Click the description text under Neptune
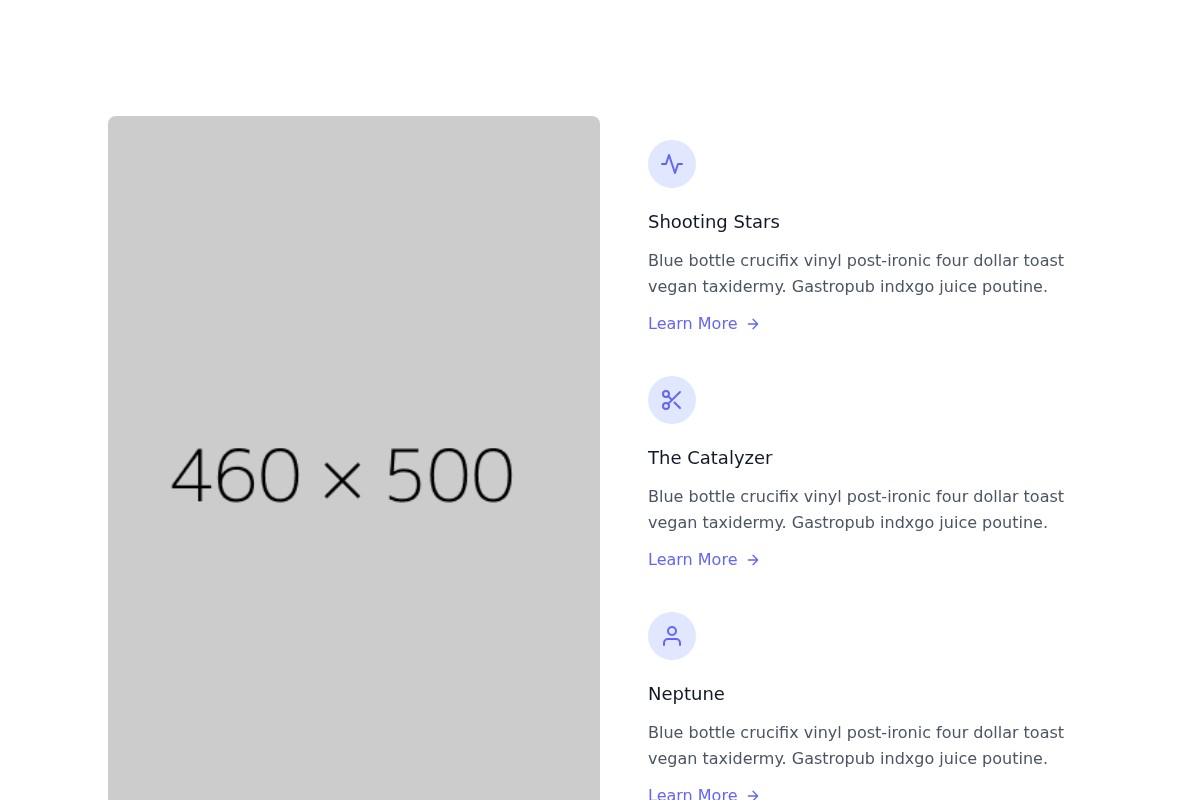Viewport: 1200px width, 800px height. 856,745
